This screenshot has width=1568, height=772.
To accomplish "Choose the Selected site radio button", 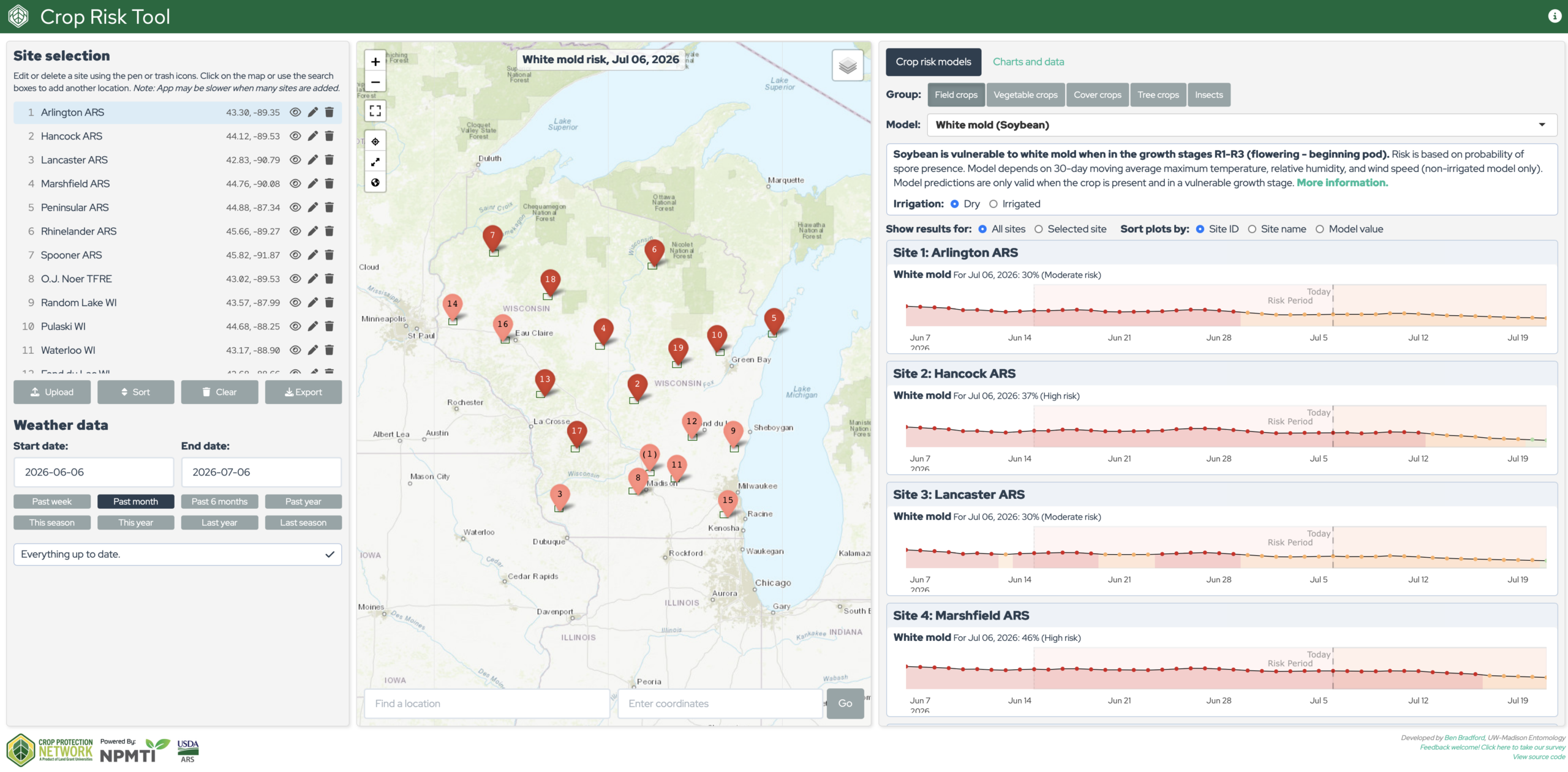I will coord(1038,229).
